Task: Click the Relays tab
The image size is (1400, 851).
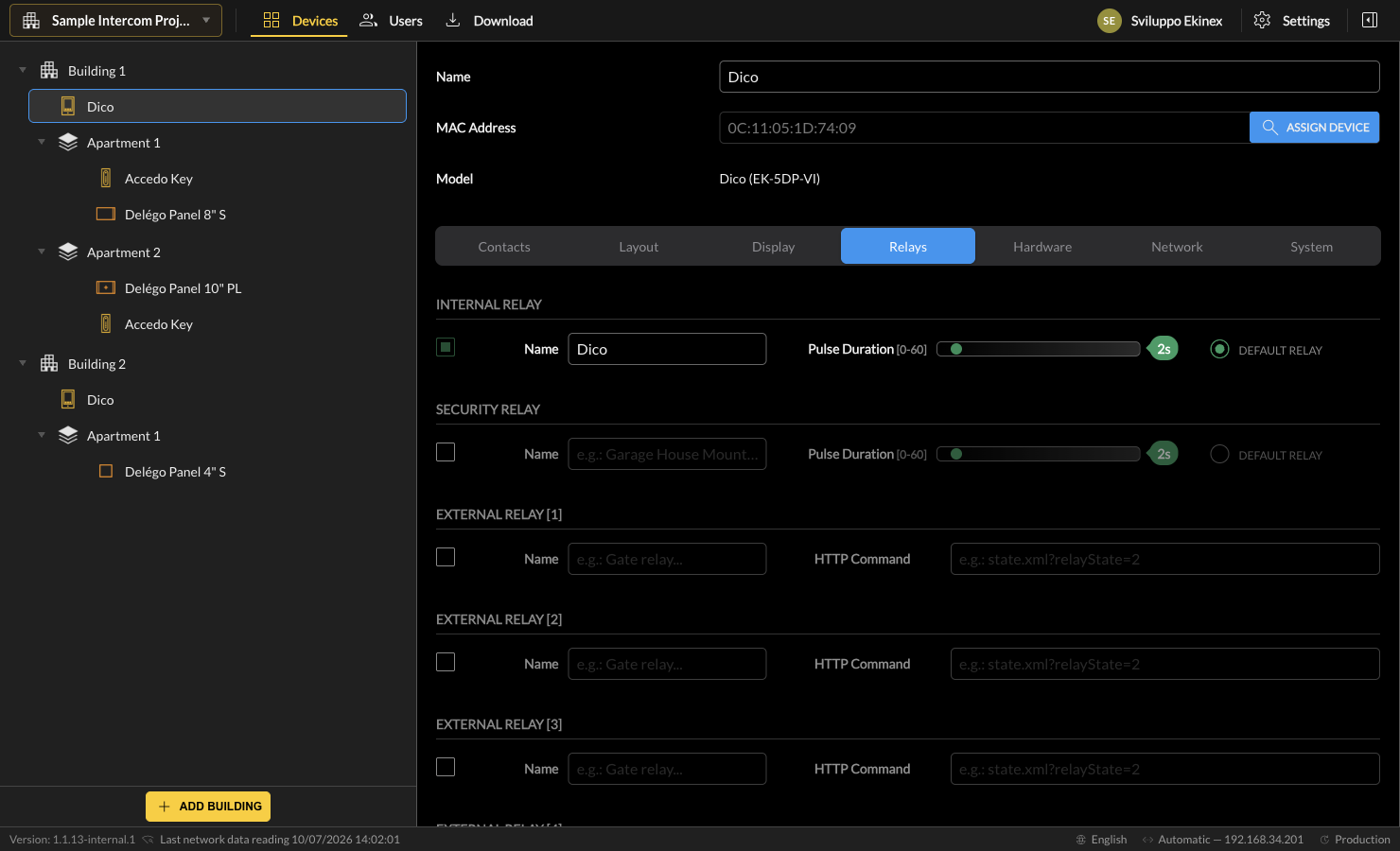Action: point(908,246)
